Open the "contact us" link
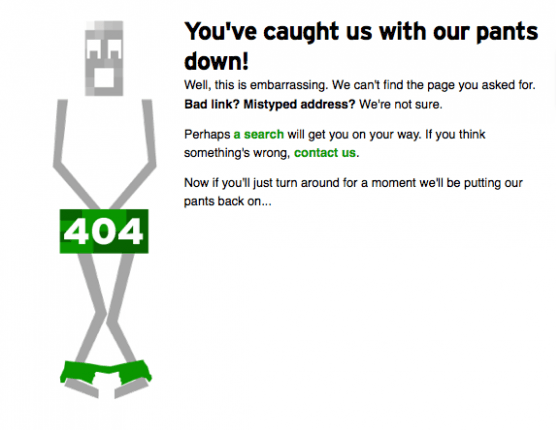This screenshot has width=556, height=430. (325, 153)
